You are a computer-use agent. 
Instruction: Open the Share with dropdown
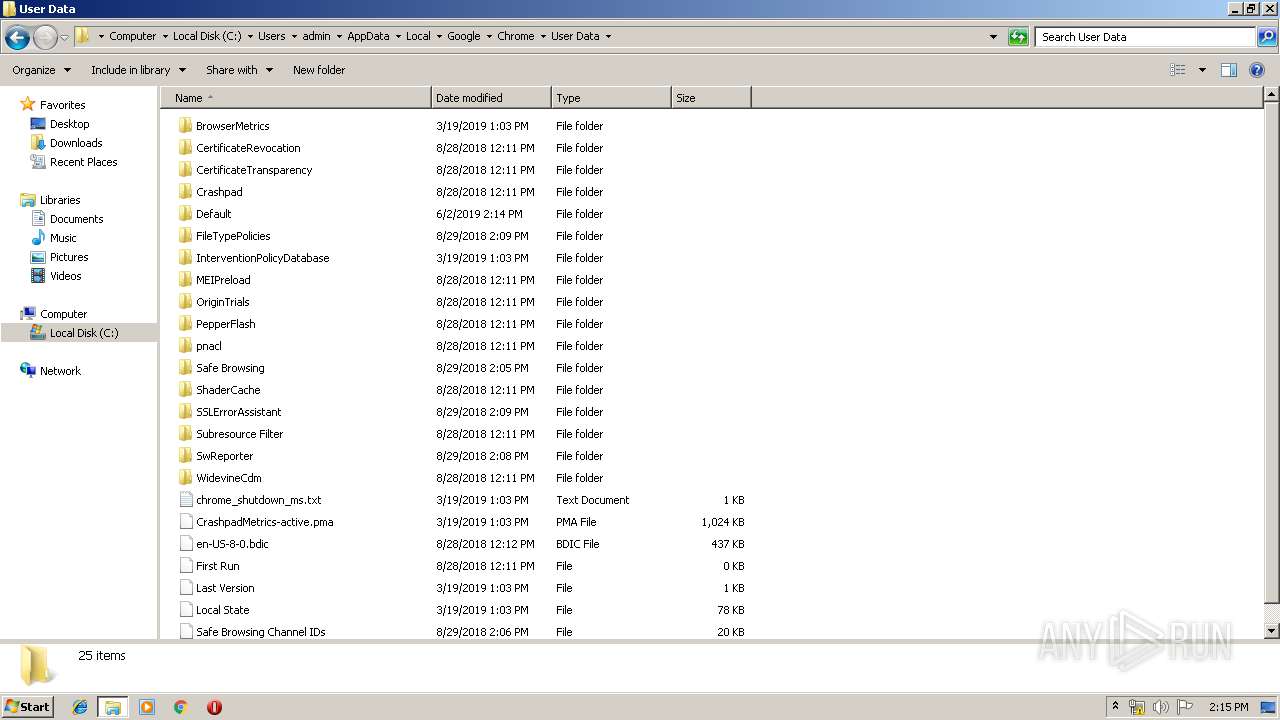click(x=239, y=70)
